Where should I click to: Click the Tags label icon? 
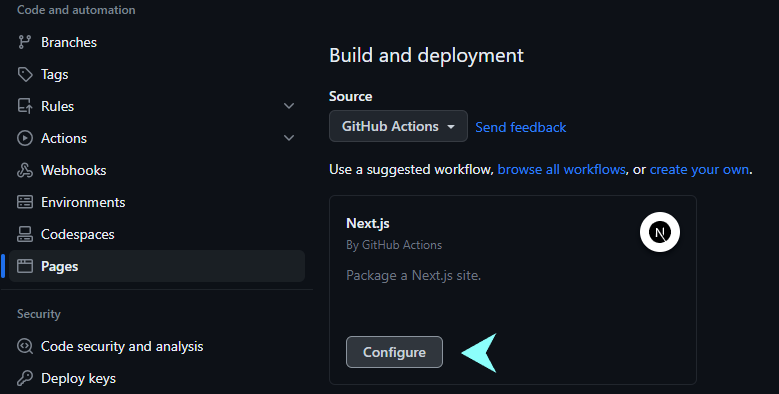25,75
